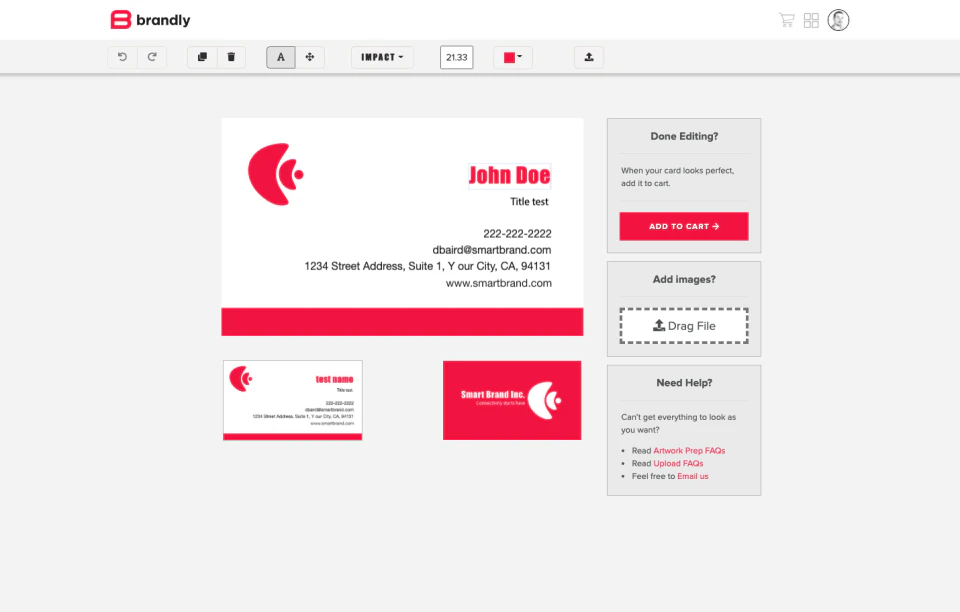Redo the last edit
Image resolution: width=960 pixels, height=612 pixels.
point(152,57)
